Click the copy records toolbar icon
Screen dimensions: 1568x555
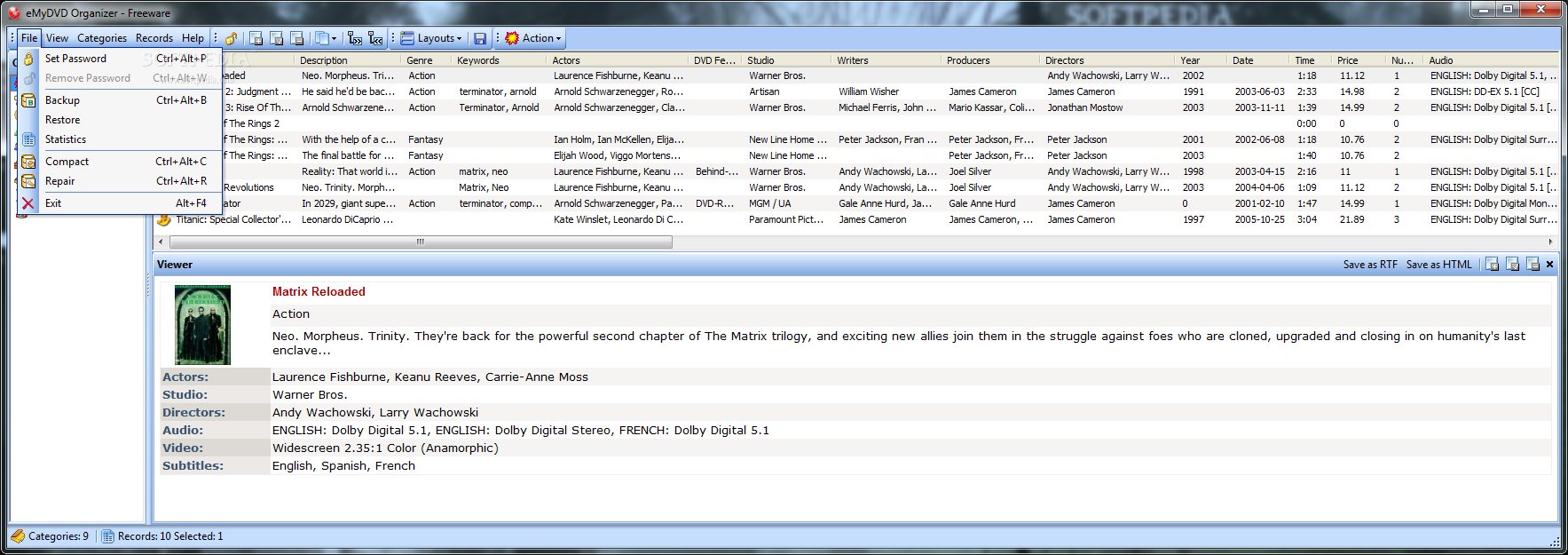pyautogui.click(x=322, y=38)
